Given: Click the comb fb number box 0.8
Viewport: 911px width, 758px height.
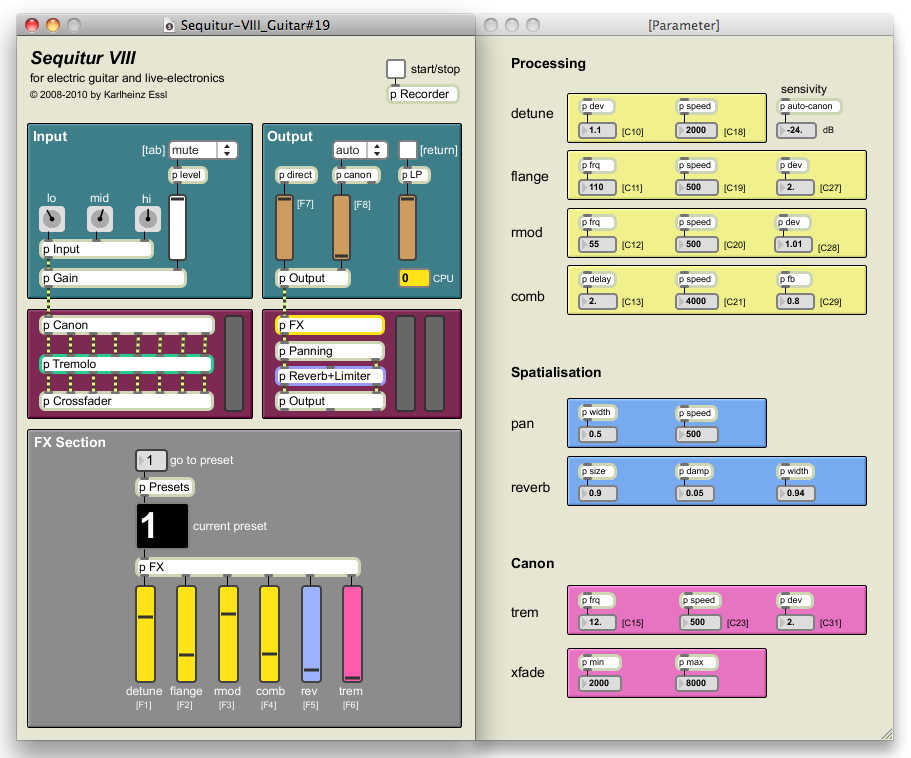Looking at the screenshot, I should tap(795, 301).
